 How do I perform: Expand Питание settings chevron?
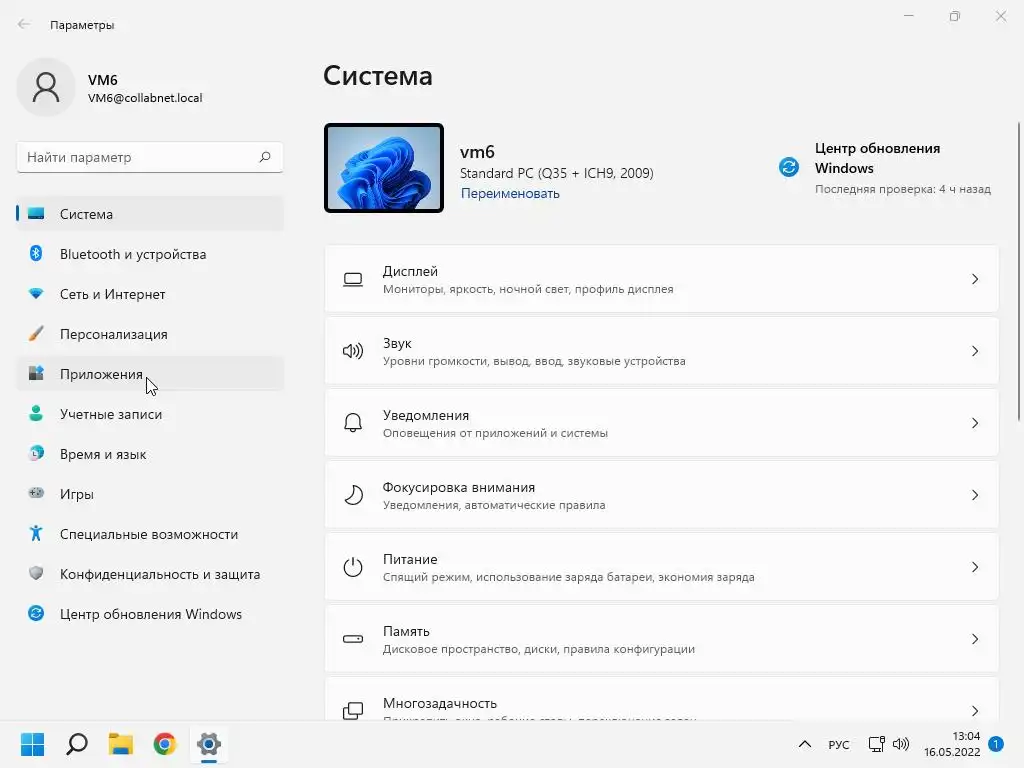coord(974,567)
